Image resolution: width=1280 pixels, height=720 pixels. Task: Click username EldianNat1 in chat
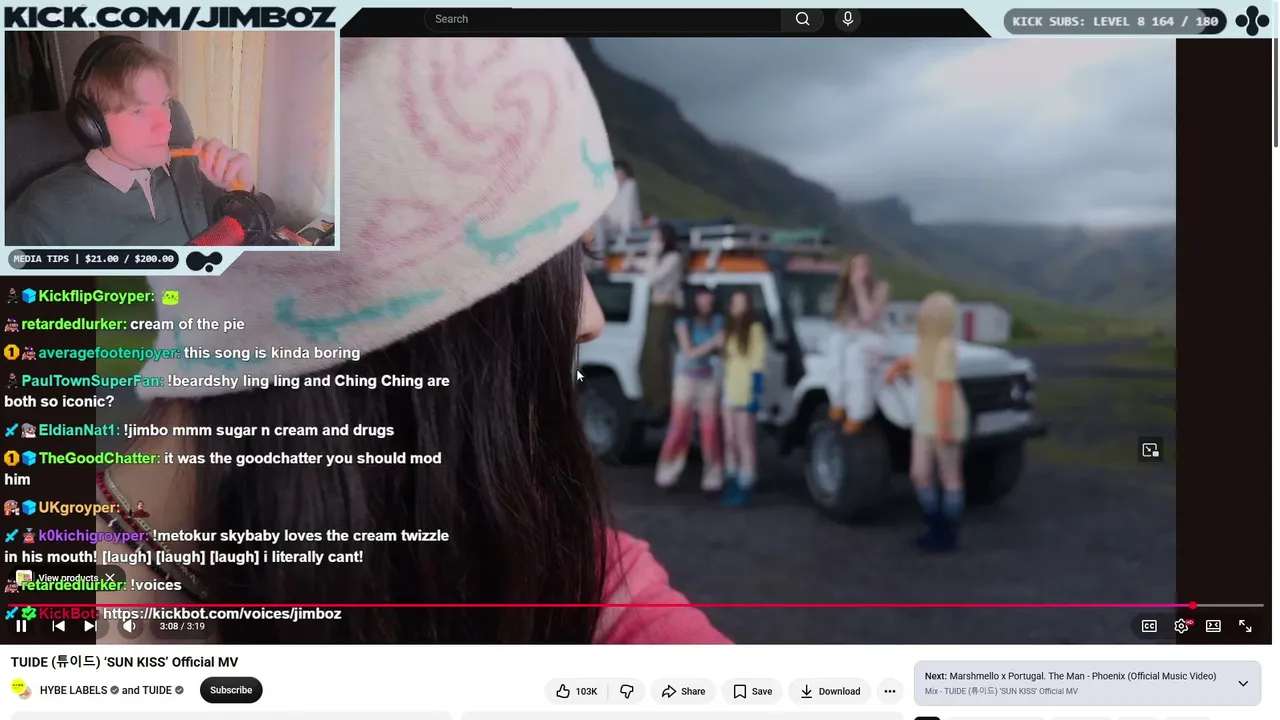coord(79,430)
